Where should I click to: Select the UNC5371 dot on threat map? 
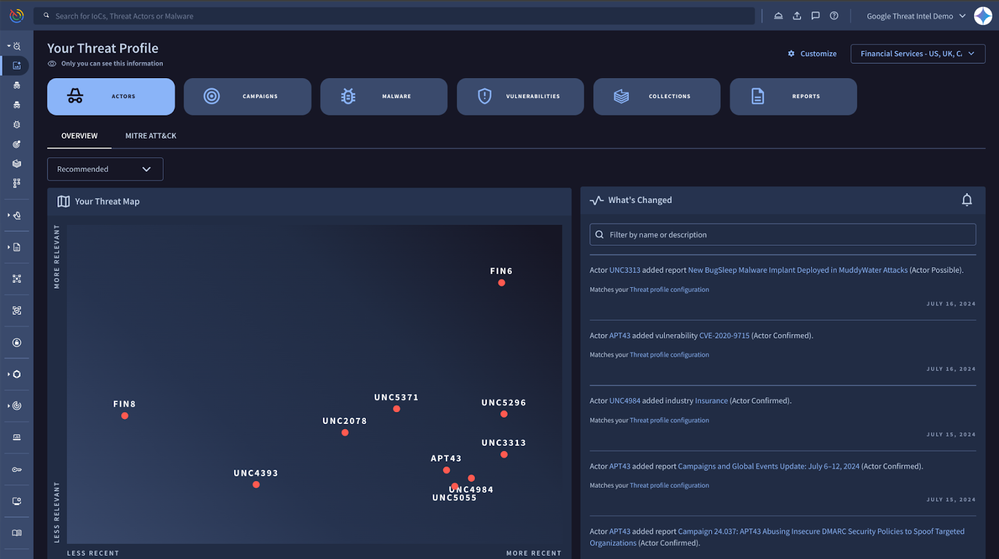coord(396,409)
